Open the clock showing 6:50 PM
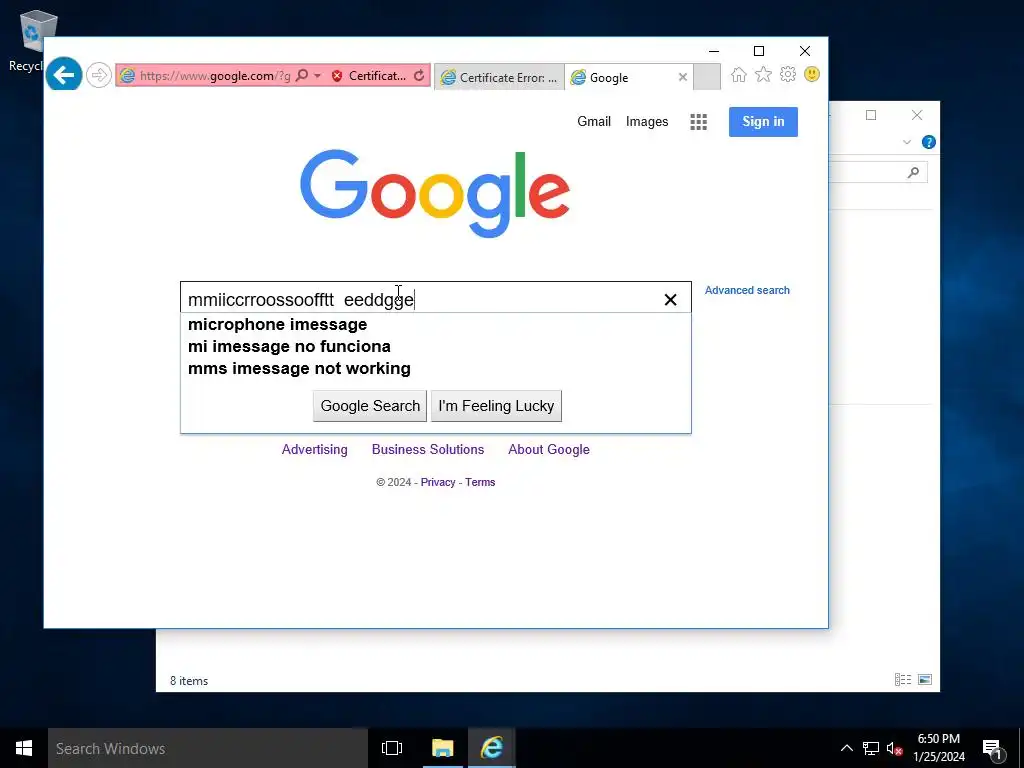The width and height of the screenshot is (1024, 768). coord(938,748)
